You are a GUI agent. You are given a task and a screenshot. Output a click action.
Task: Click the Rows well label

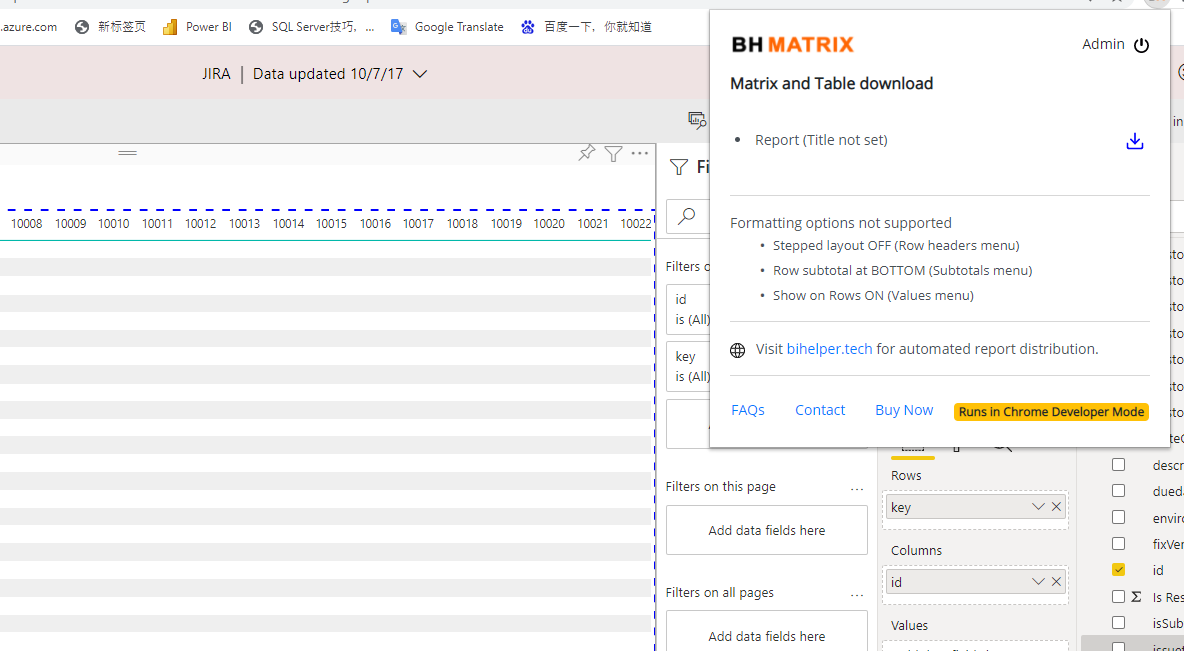click(906, 475)
